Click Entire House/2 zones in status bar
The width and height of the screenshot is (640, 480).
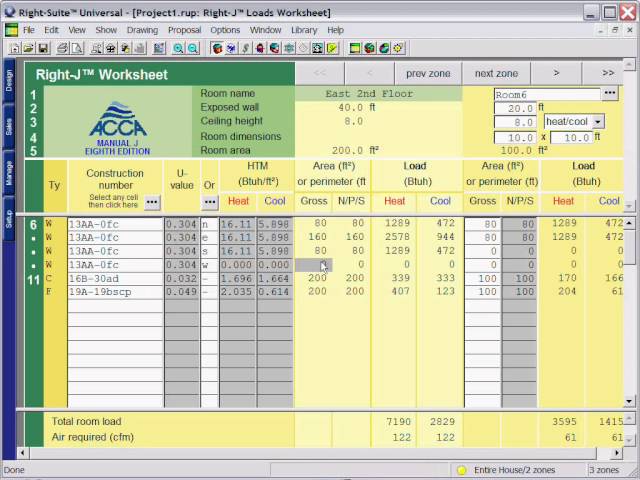point(514,470)
